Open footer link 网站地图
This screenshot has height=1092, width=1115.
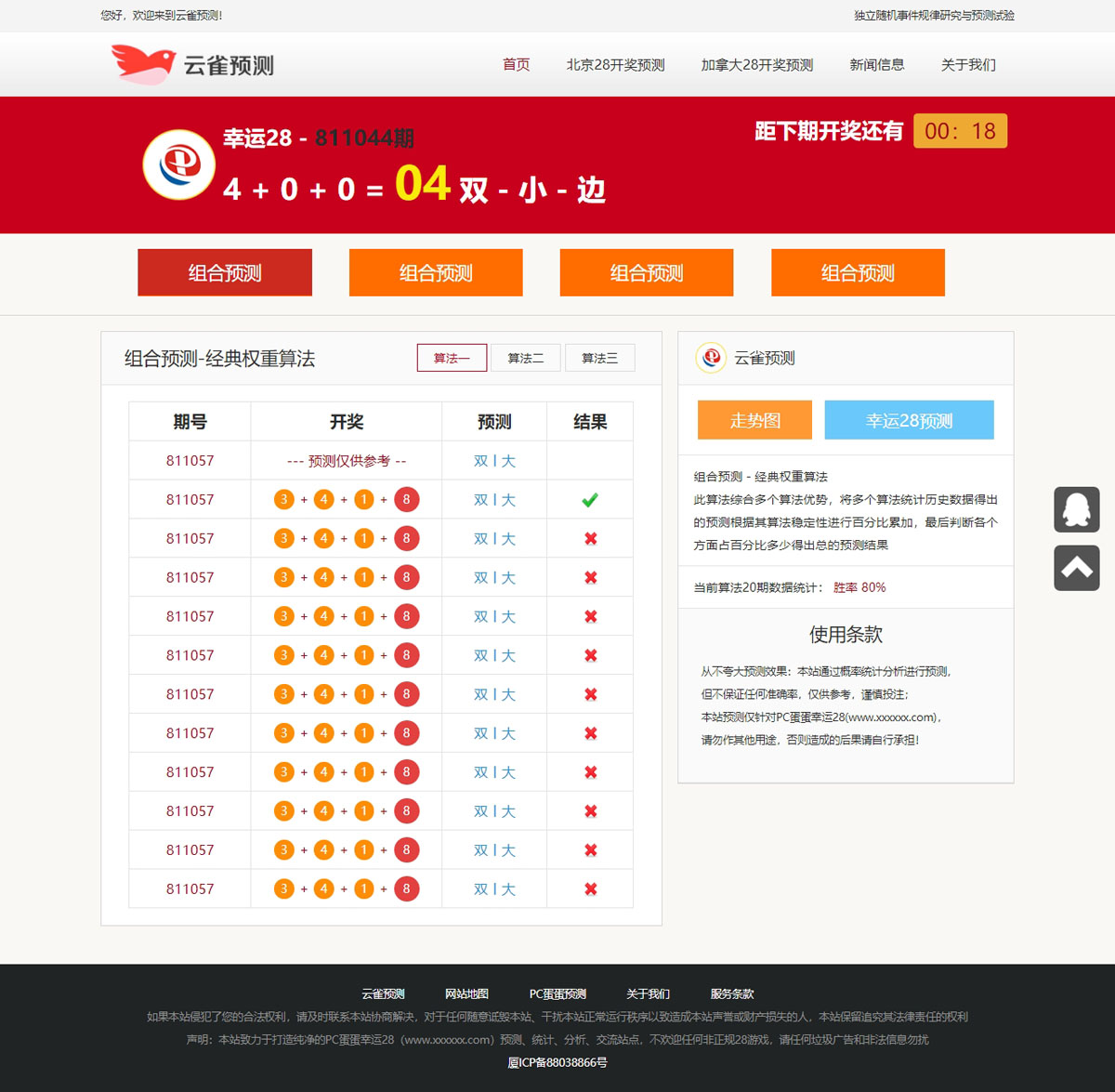[467, 993]
